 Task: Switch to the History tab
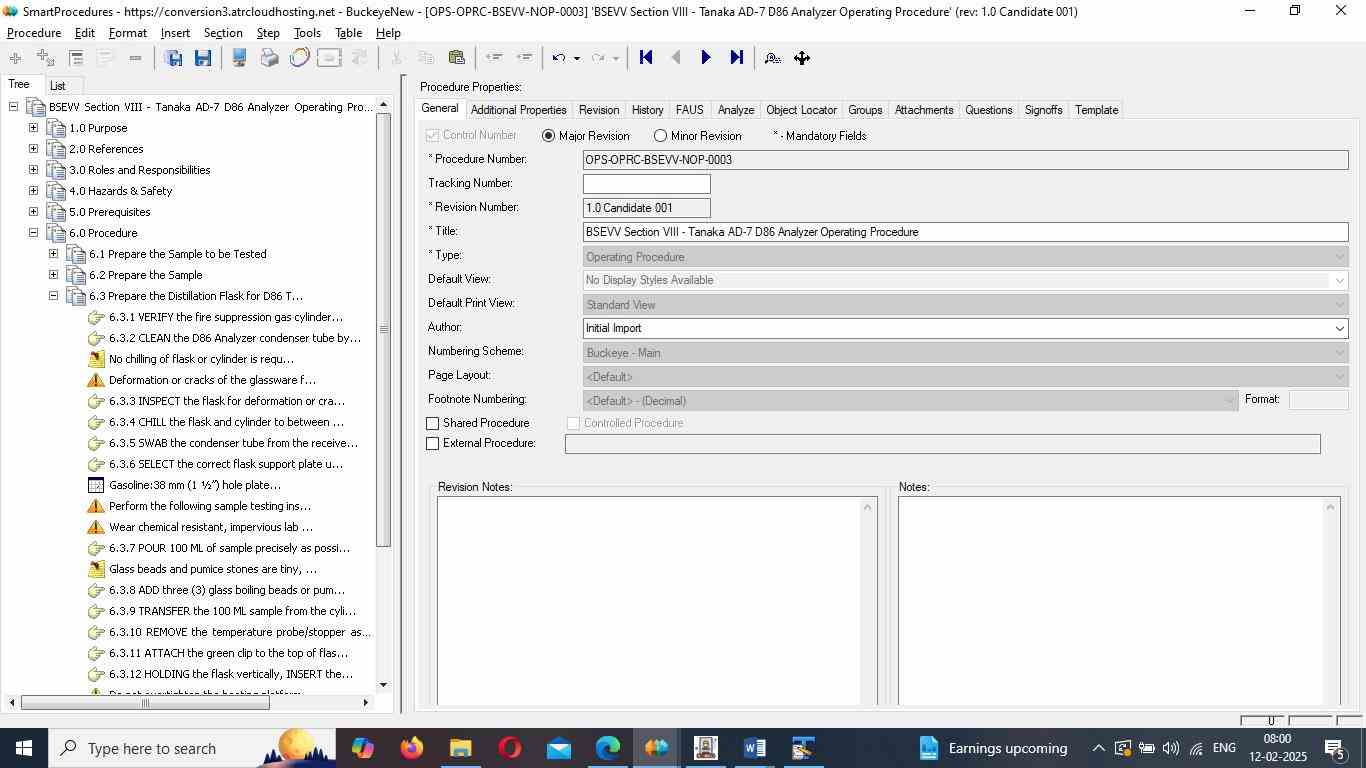(647, 110)
